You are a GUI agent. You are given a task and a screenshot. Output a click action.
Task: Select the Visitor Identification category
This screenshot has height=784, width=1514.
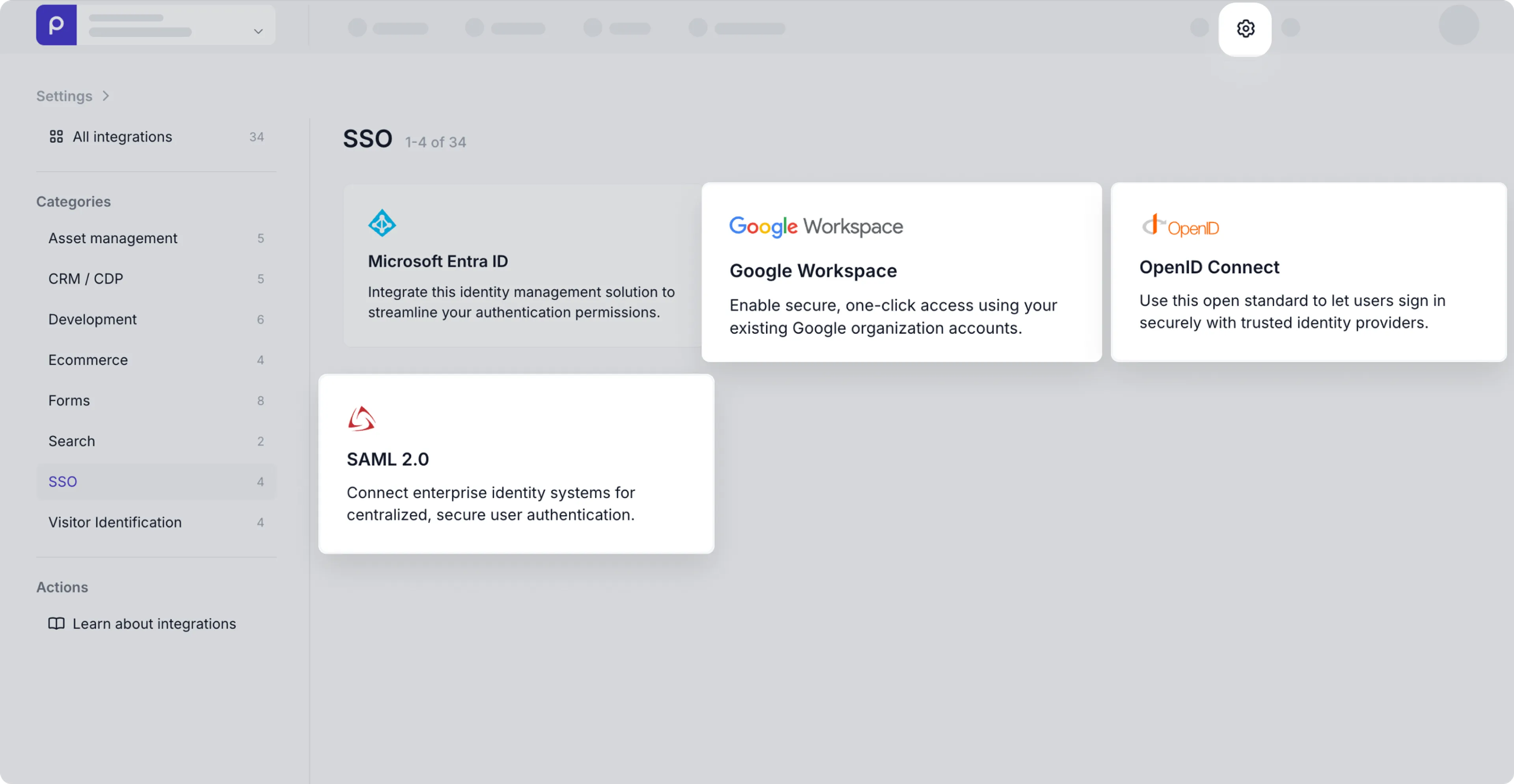(115, 523)
